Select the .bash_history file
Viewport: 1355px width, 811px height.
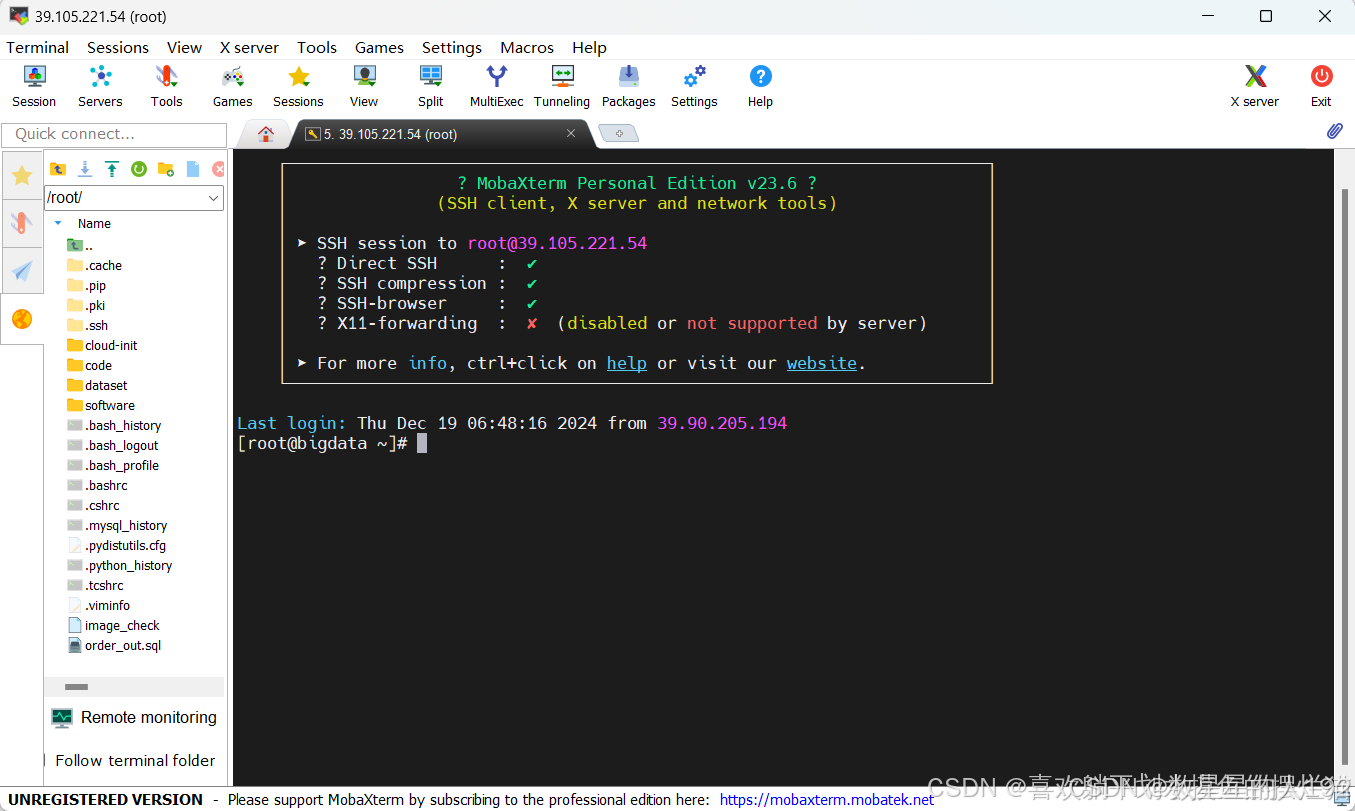114,425
